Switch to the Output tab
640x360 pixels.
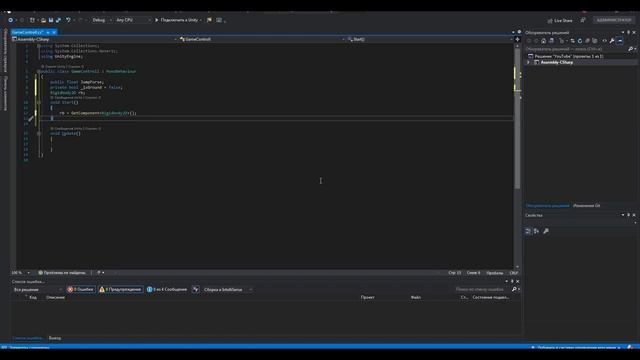[x=55, y=338]
